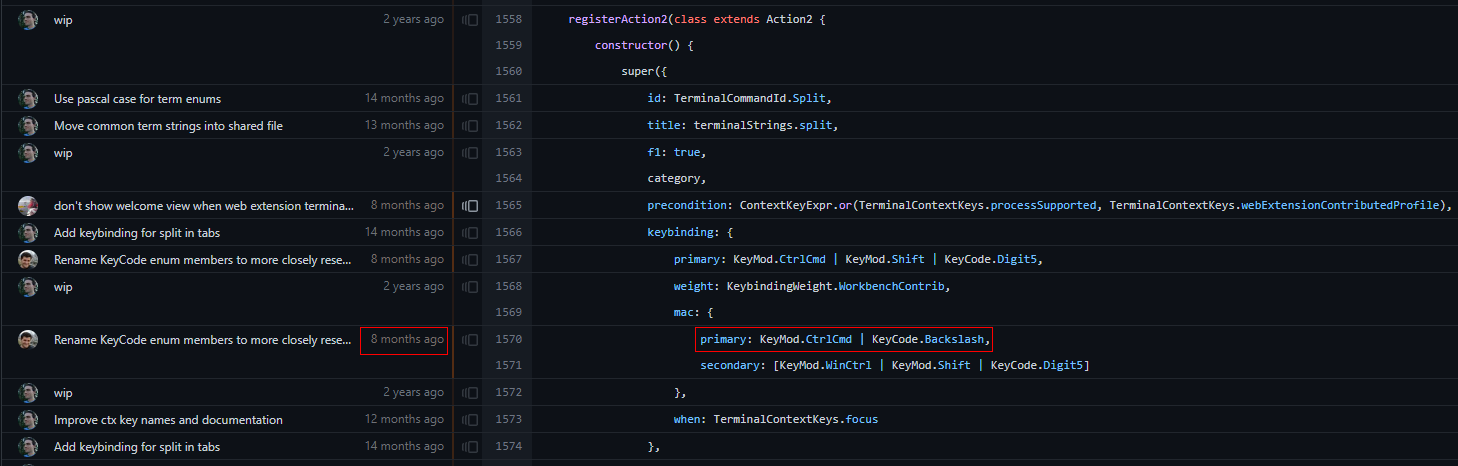1458x466 pixels.
Task: Open 'Add keybinding for split in tabs' at line 1574
Action: 137,447
